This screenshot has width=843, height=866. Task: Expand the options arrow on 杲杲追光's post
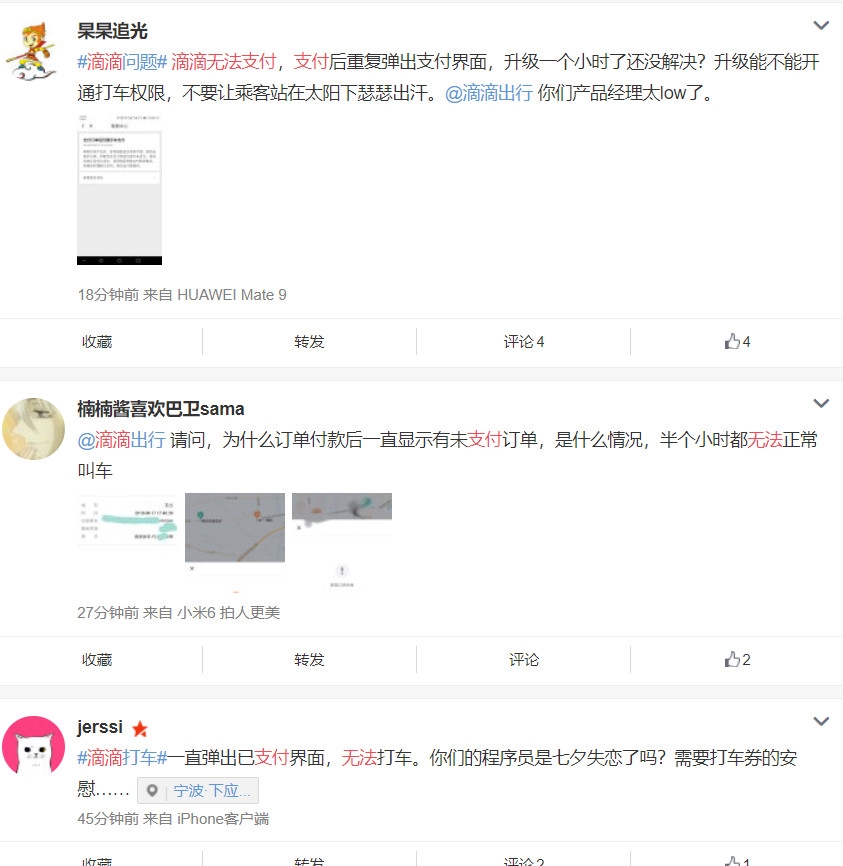pyautogui.click(x=821, y=25)
